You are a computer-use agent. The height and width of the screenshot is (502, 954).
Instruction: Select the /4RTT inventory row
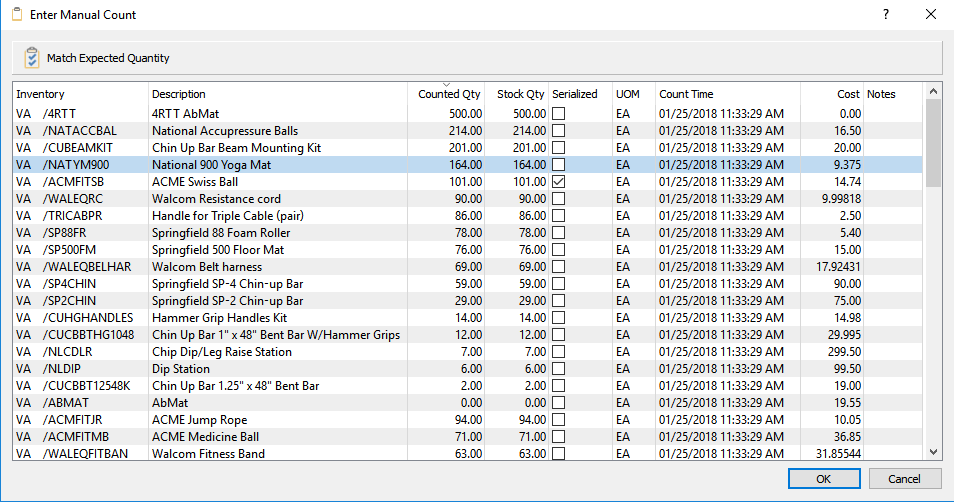(467, 114)
